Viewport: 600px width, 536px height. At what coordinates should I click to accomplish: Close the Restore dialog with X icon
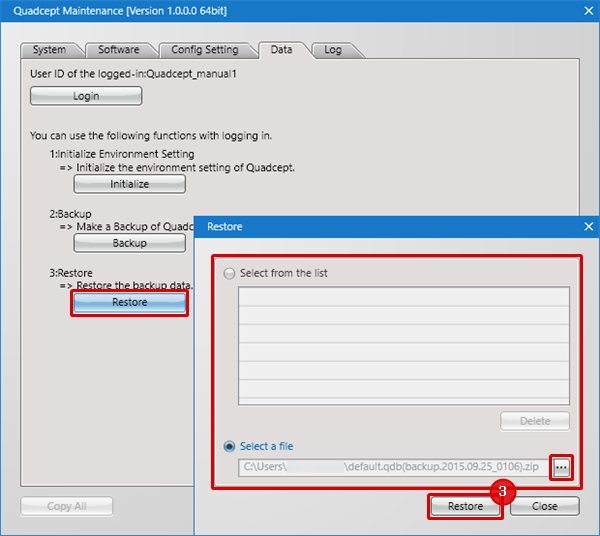click(x=588, y=227)
